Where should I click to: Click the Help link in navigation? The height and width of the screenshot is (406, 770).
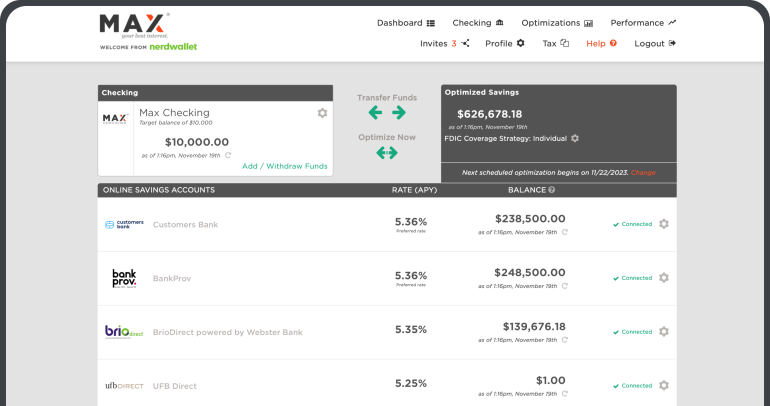pos(601,44)
